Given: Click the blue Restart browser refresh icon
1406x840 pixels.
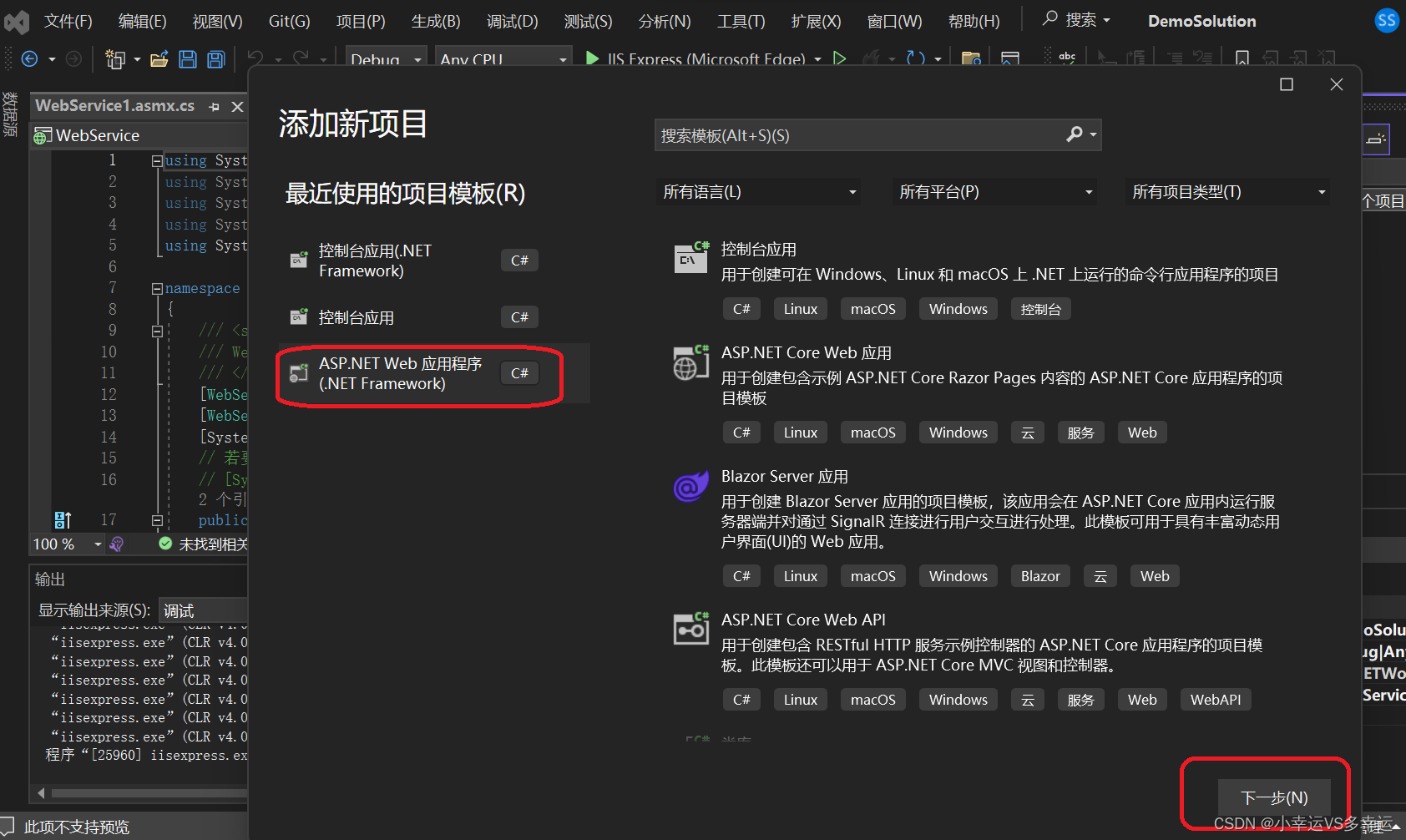Looking at the screenshot, I should 916,58.
